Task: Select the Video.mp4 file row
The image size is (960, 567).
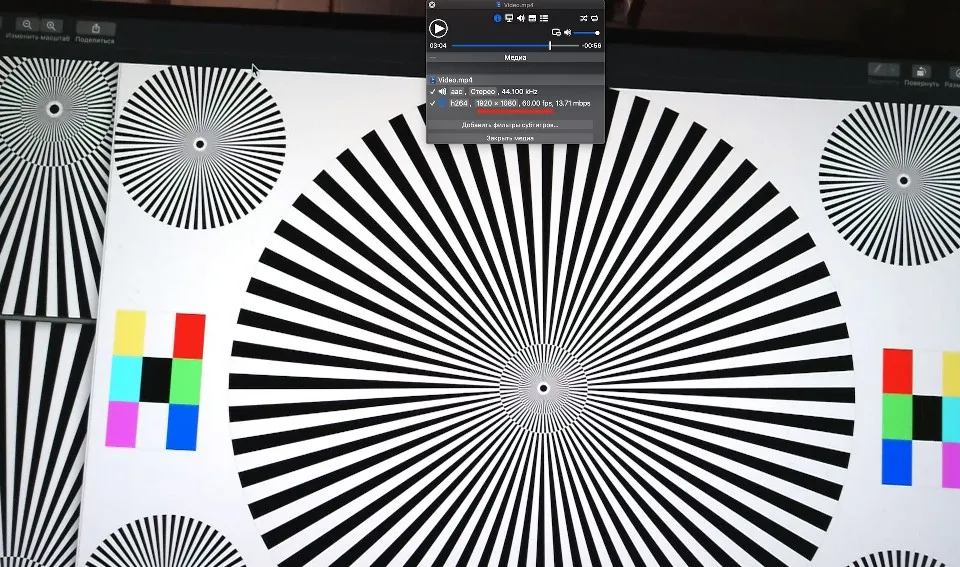Action: pyautogui.click(x=515, y=80)
